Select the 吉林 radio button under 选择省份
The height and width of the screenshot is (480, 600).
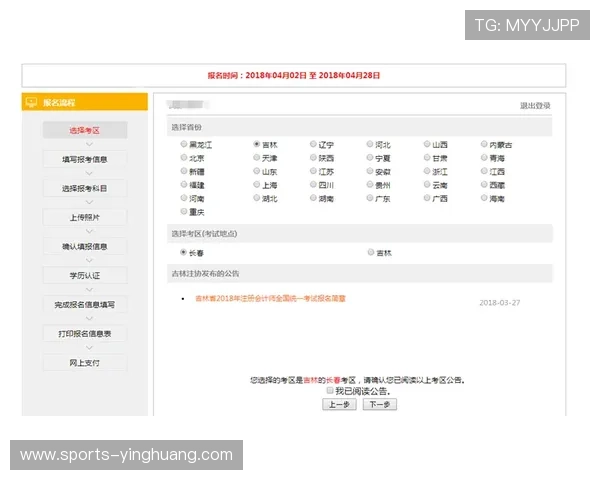[x=257, y=144]
